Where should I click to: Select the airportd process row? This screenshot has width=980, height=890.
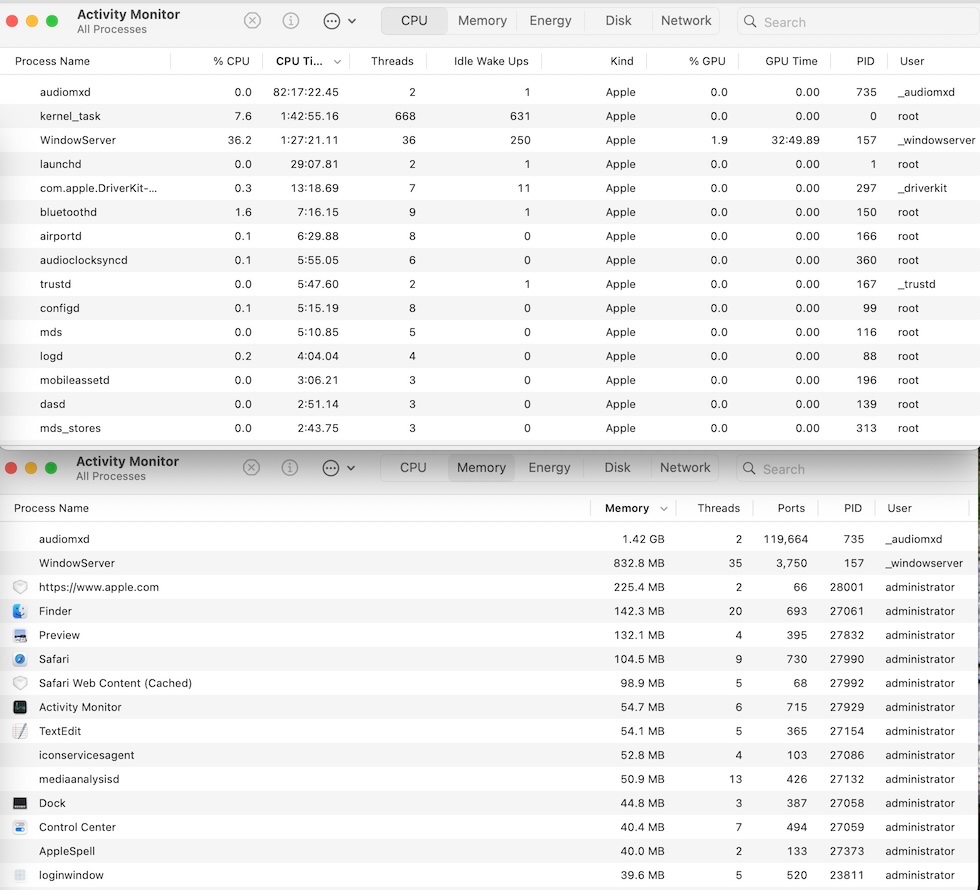(x=490, y=236)
